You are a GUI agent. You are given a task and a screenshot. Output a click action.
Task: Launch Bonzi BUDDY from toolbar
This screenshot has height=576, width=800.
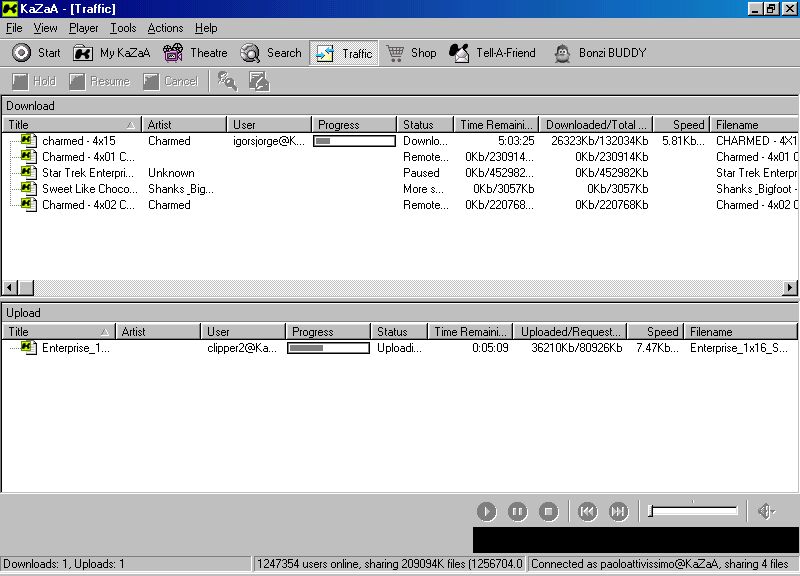[600, 53]
